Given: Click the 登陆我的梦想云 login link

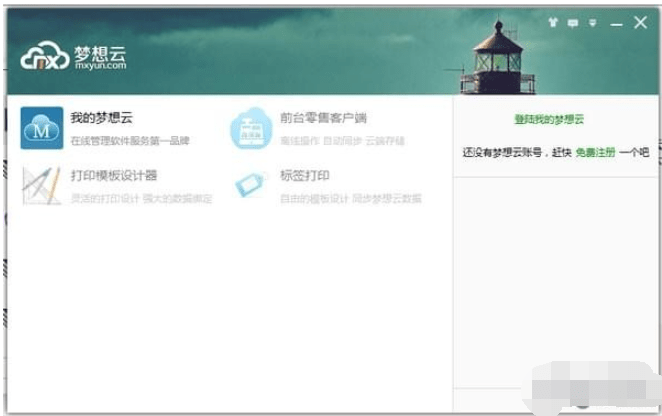Looking at the screenshot, I should point(549,119).
